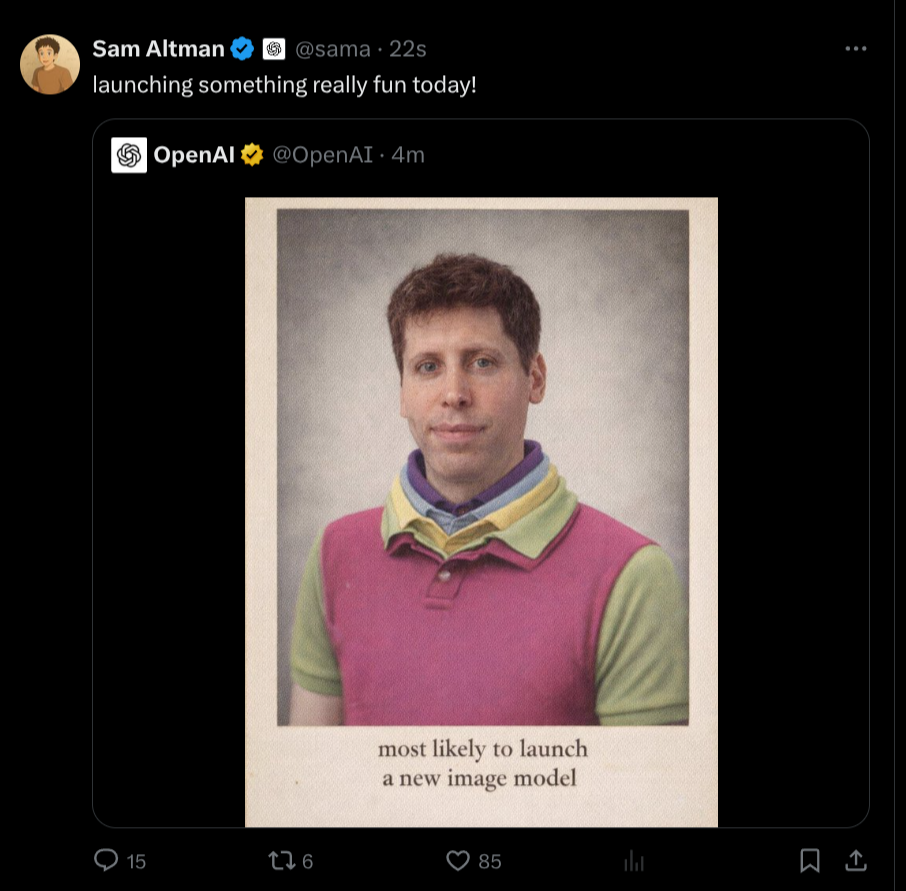Click the OpenAI affiliation badge beside the name
Screen dimensions: 906x891
point(274,48)
